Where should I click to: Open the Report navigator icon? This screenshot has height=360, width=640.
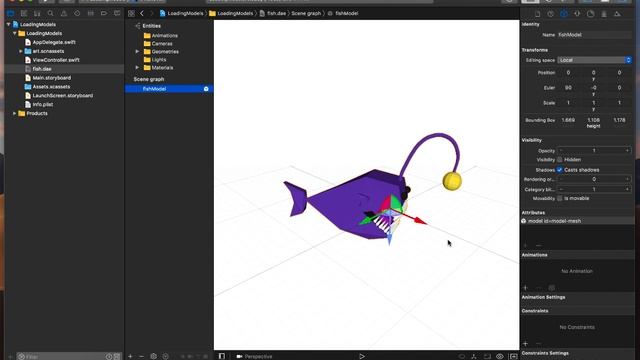[117, 13]
